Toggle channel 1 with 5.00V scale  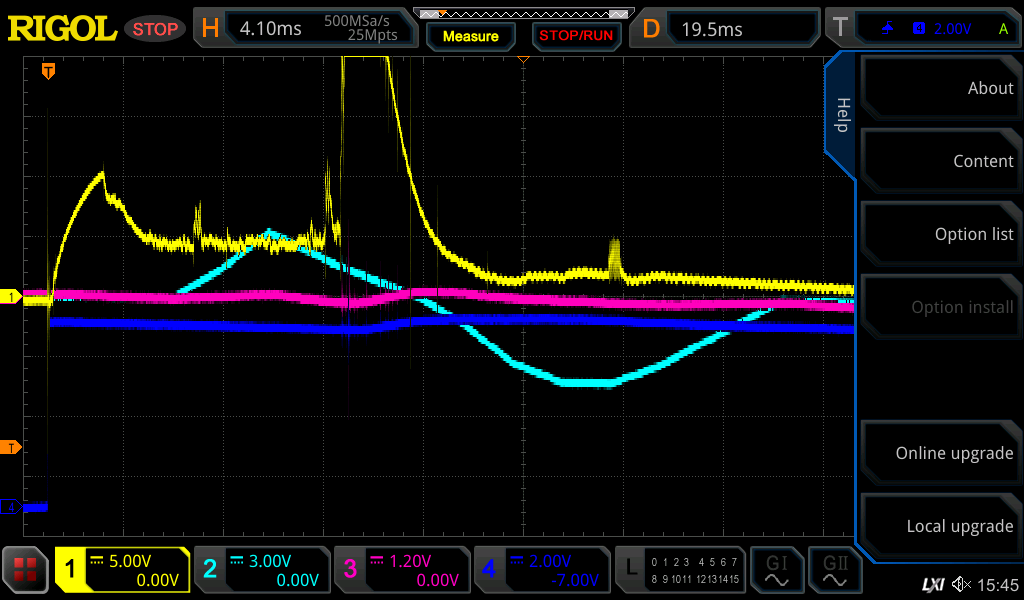click(x=122, y=570)
